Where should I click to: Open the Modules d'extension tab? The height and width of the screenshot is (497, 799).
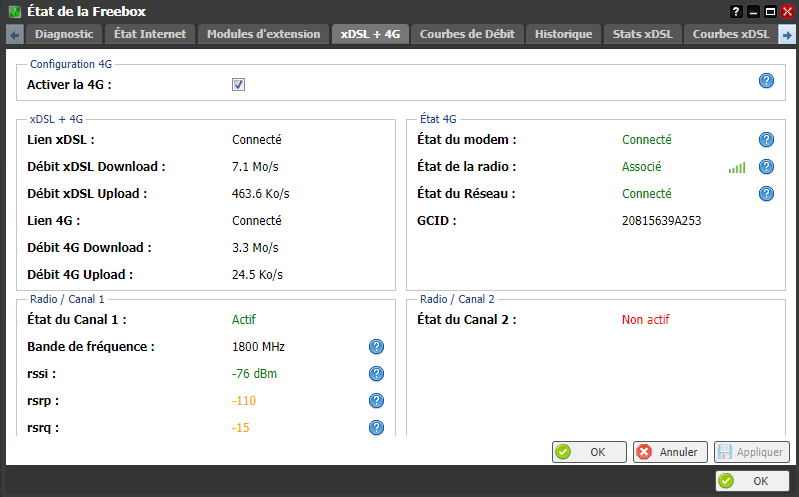[x=263, y=34]
